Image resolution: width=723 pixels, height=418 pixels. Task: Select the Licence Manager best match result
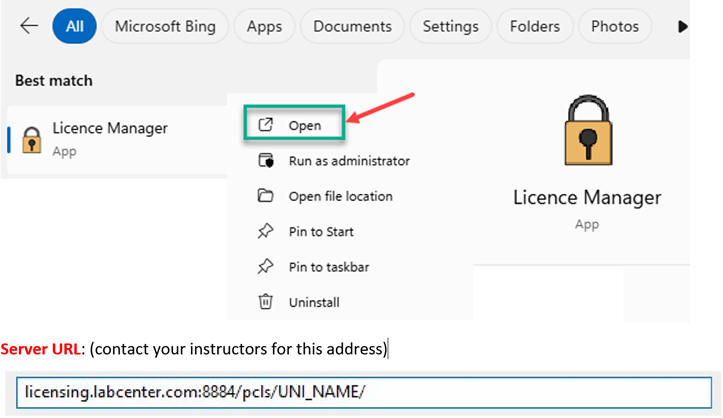click(118, 139)
